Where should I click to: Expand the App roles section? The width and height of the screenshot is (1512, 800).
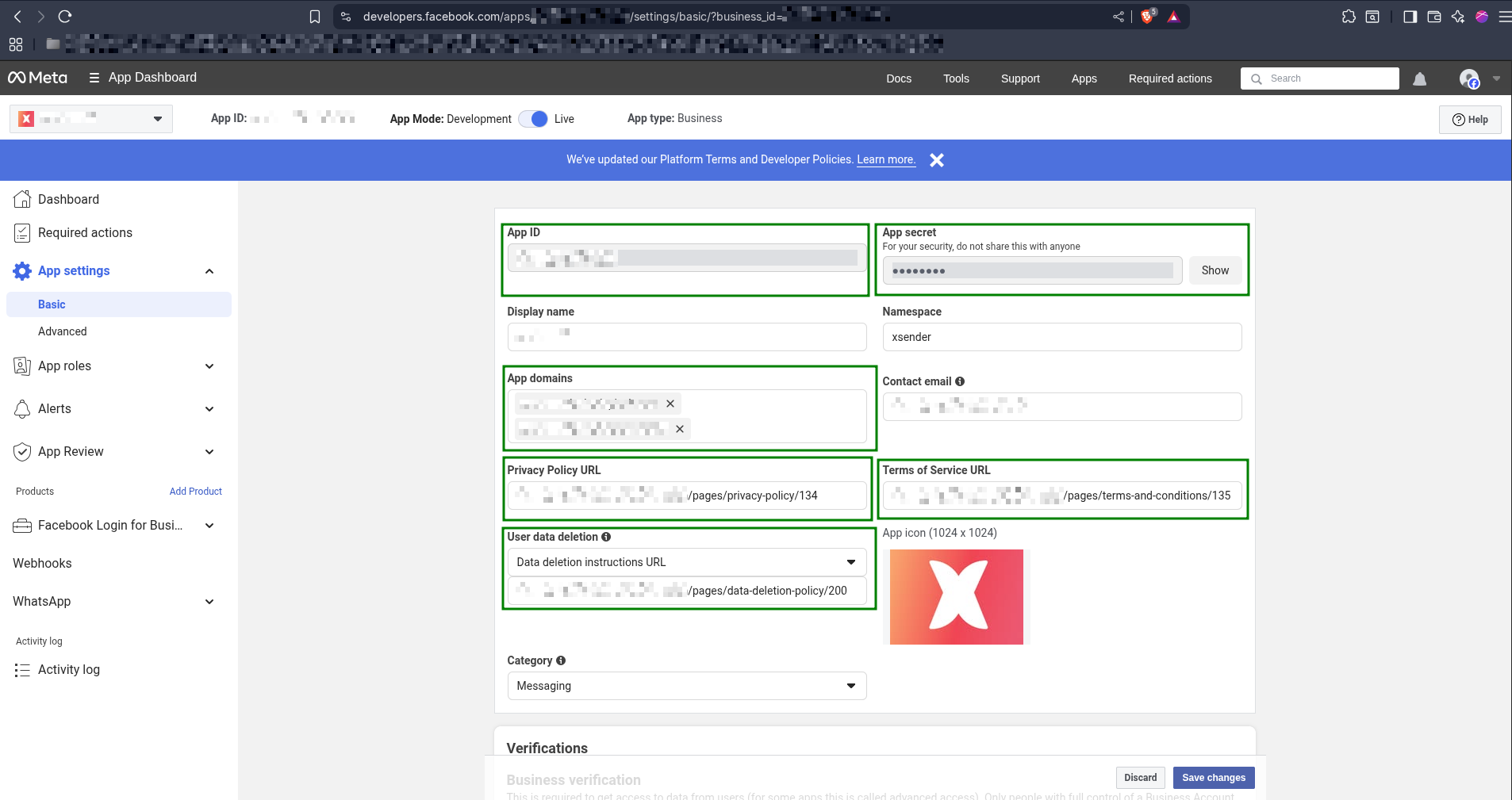[x=209, y=366]
